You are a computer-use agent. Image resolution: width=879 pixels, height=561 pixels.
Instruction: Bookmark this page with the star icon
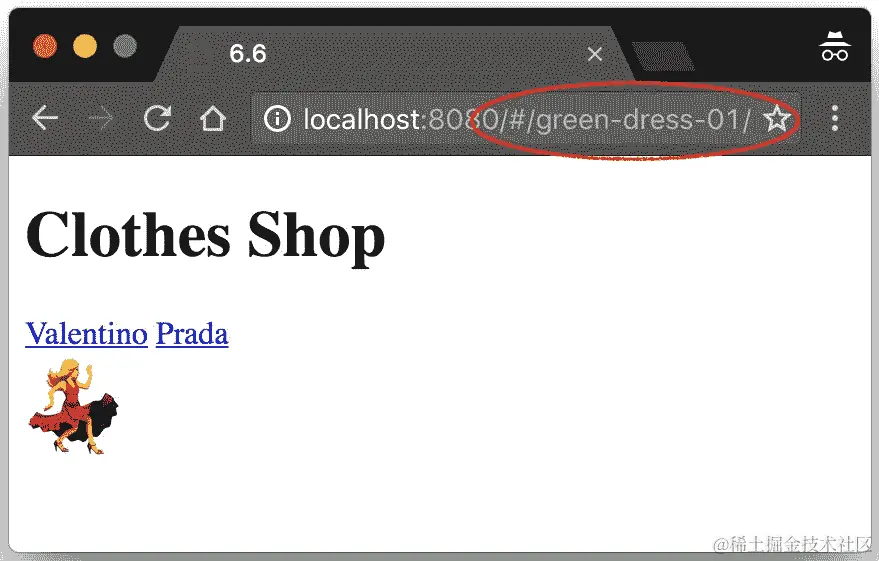coord(777,119)
